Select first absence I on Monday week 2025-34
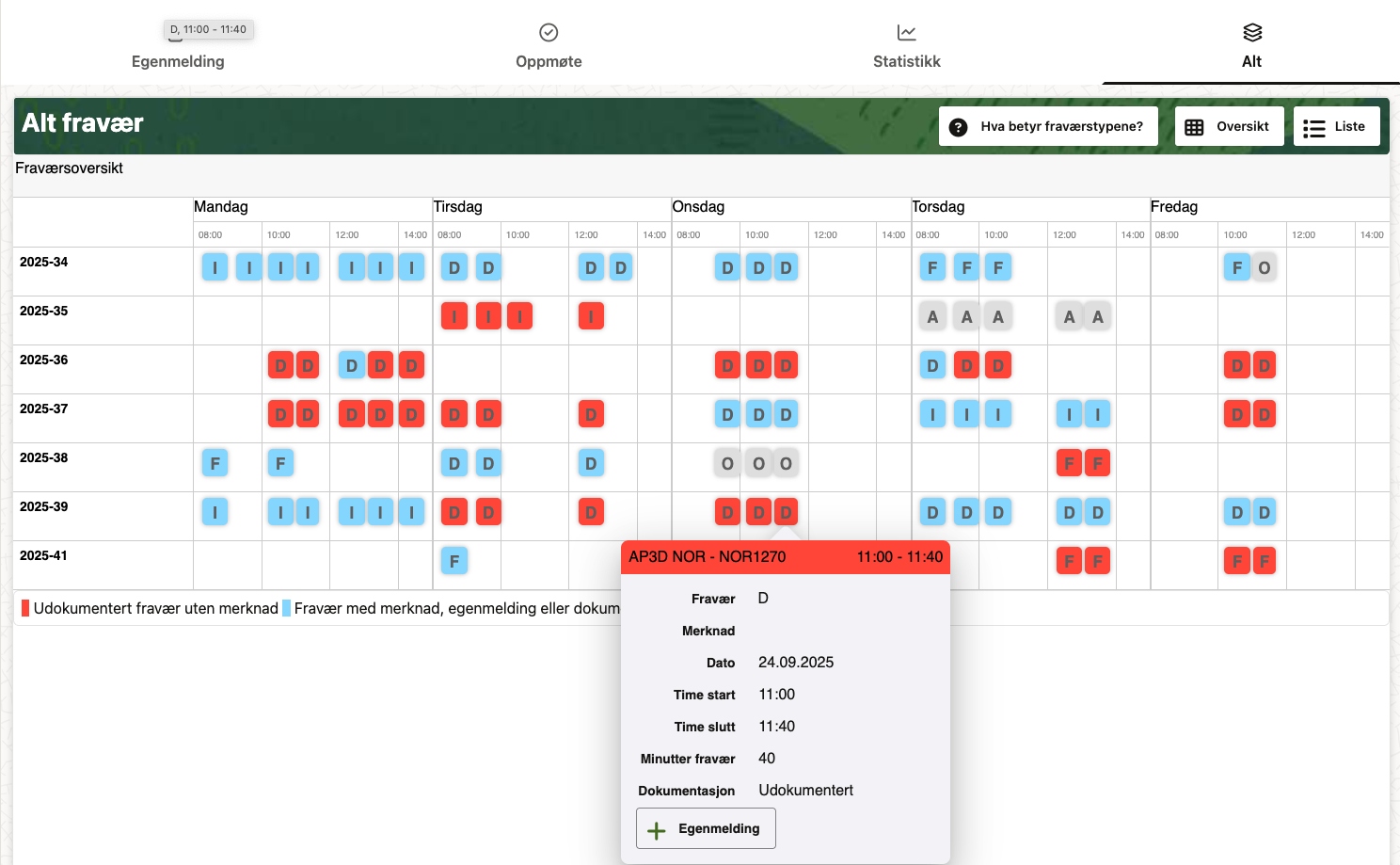Viewport: 1400px width, 865px height. pyautogui.click(x=215, y=267)
